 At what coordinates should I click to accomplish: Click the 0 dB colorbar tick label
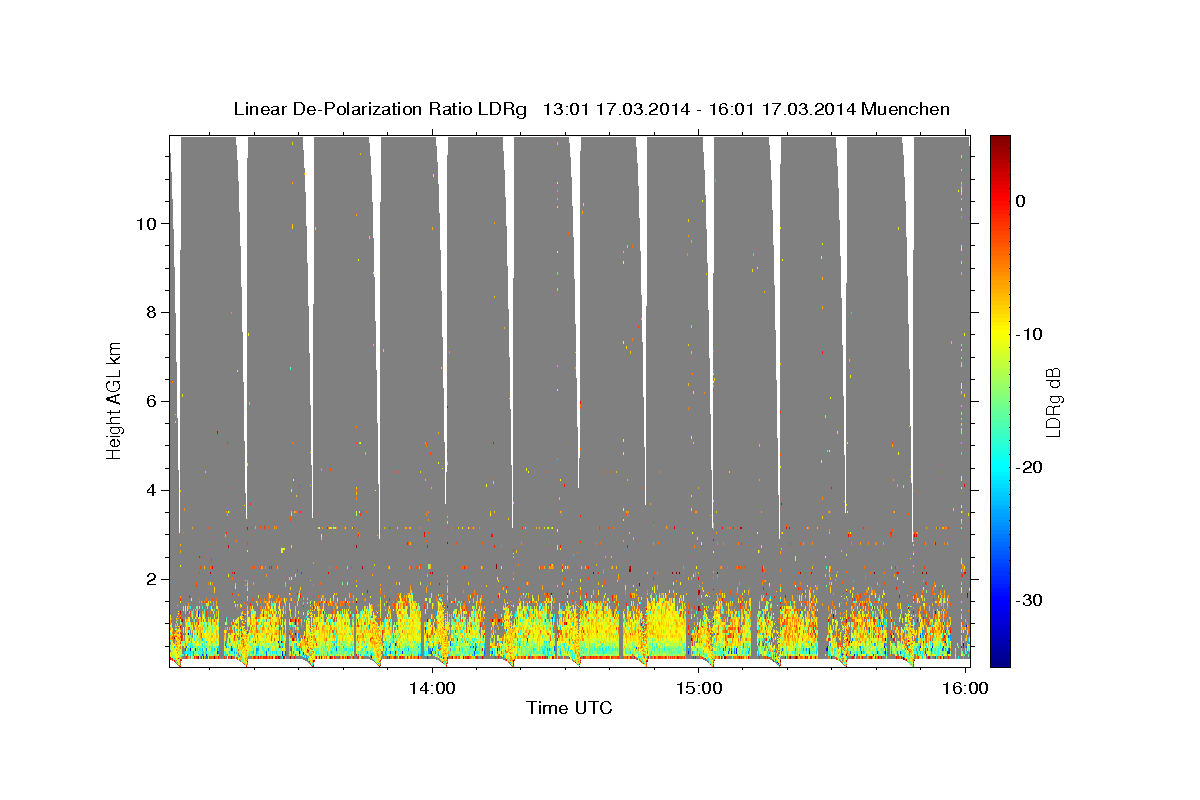click(x=1021, y=201)
